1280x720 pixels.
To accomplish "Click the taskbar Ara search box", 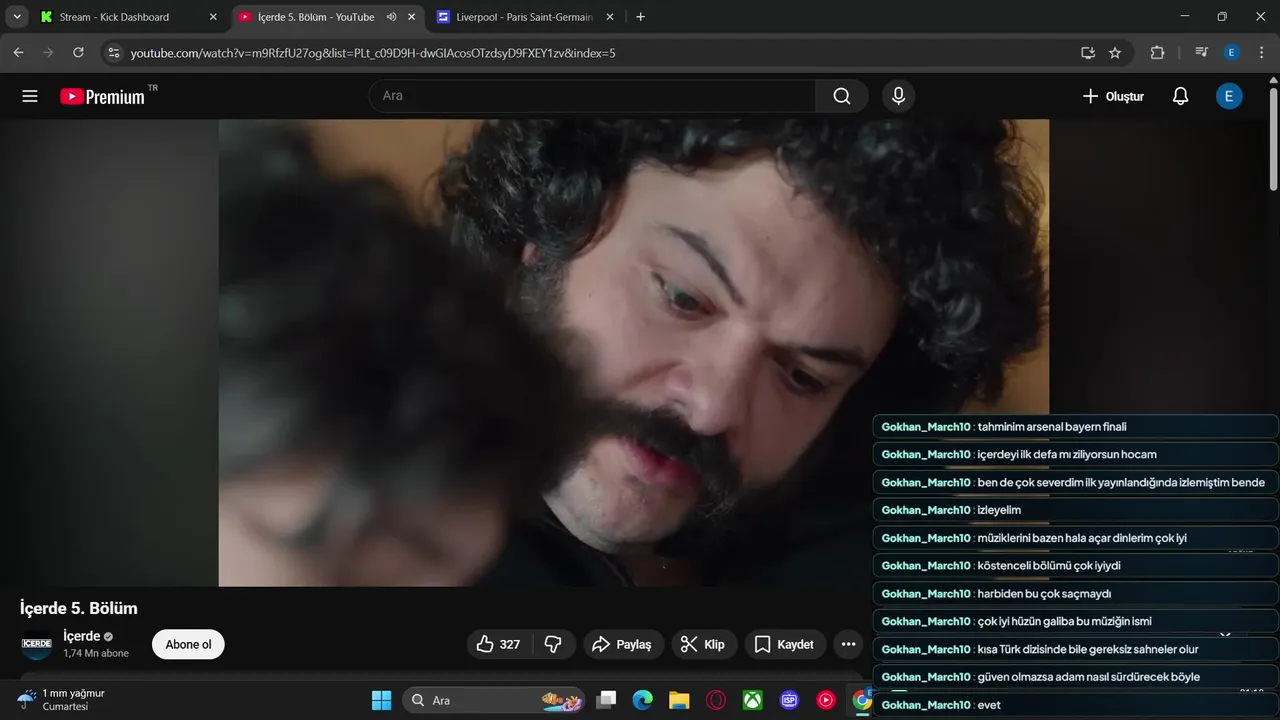I will coord(495,700).
